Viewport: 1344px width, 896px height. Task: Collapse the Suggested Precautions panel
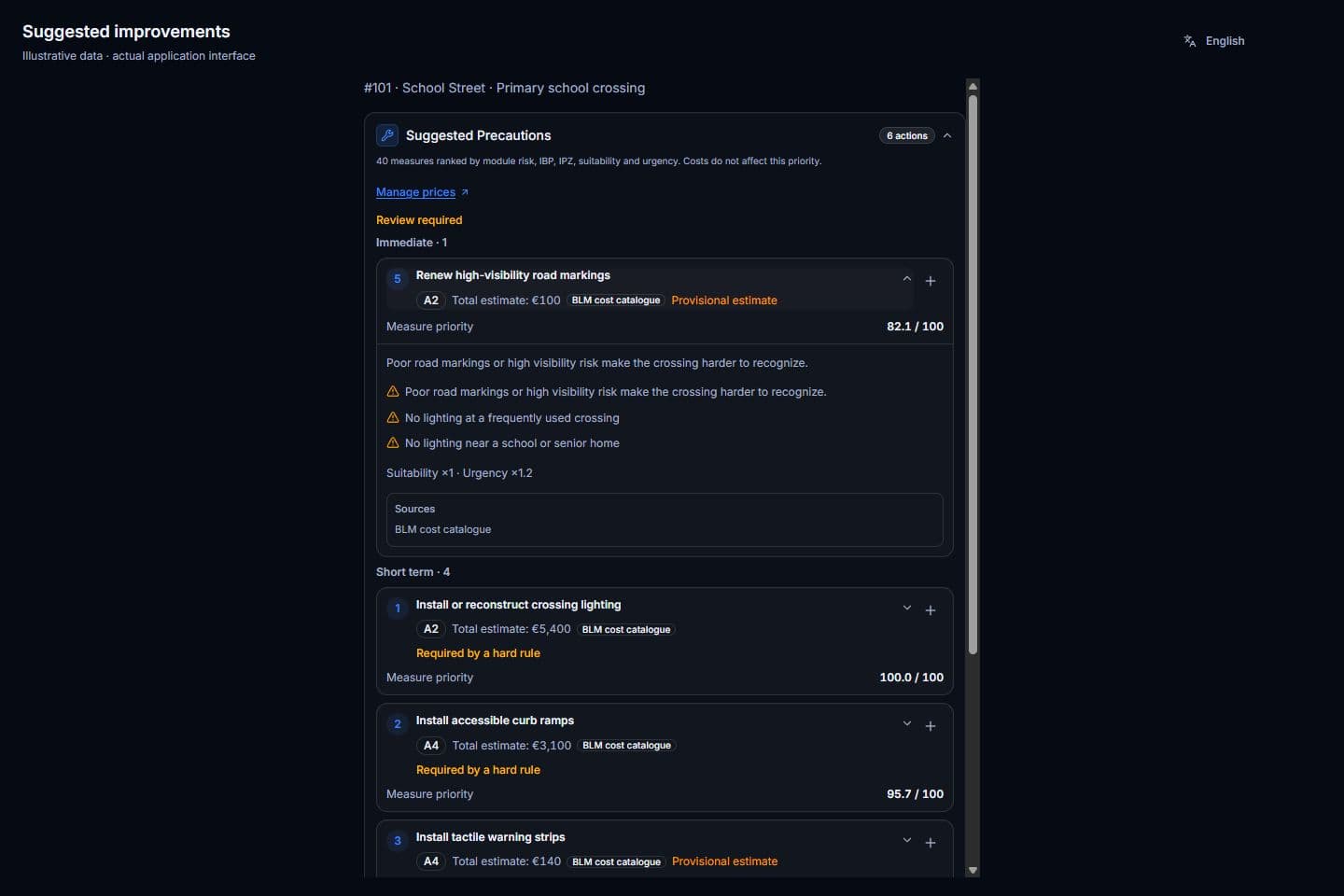pos(947,135)
